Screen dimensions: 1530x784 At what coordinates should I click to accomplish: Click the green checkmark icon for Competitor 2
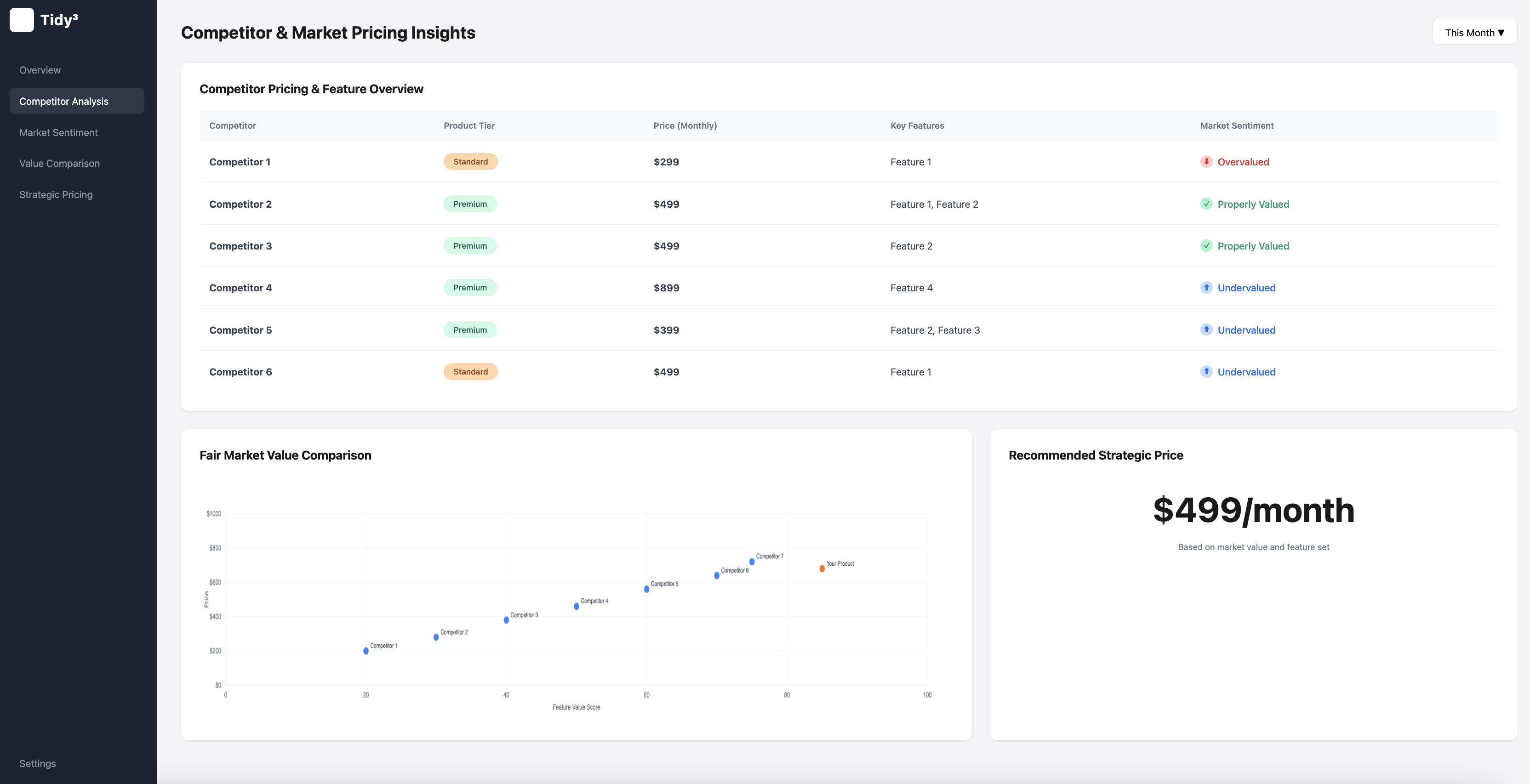click(x=1206, y=204)
